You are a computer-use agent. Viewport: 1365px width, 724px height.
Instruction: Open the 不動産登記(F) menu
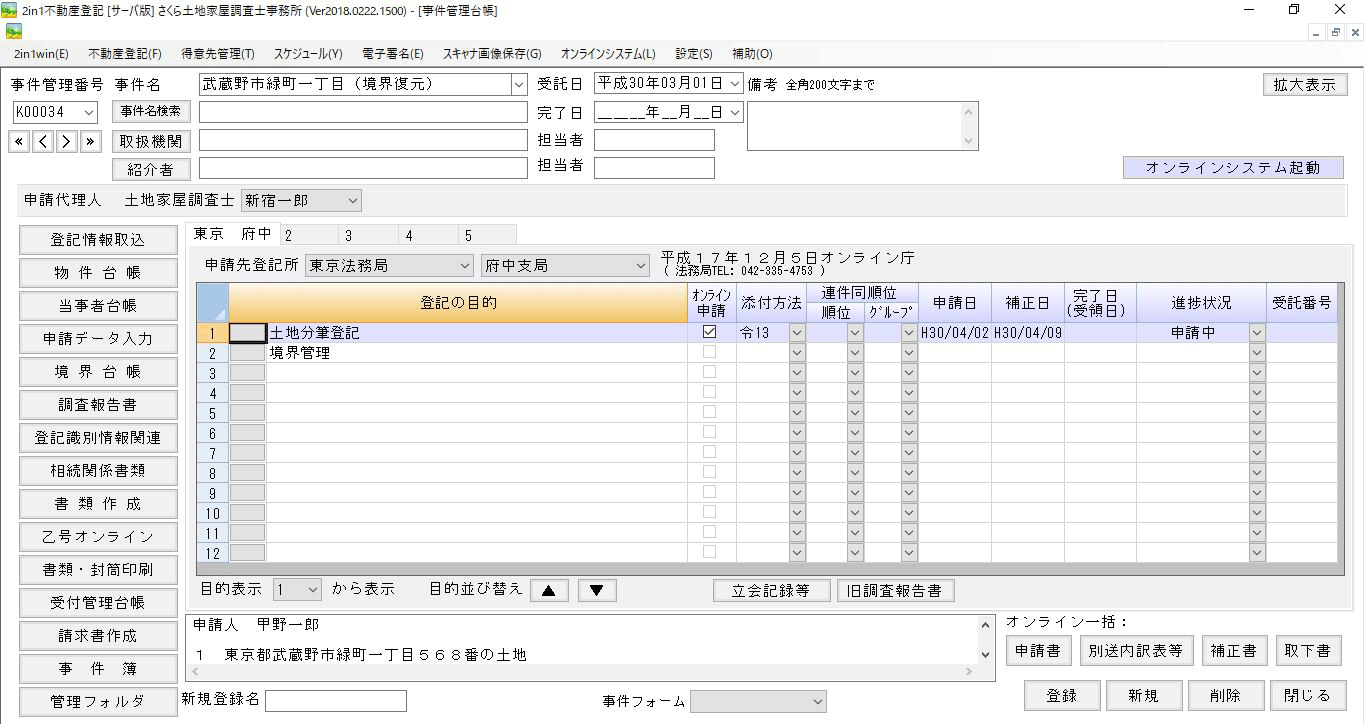pos(125,54)
